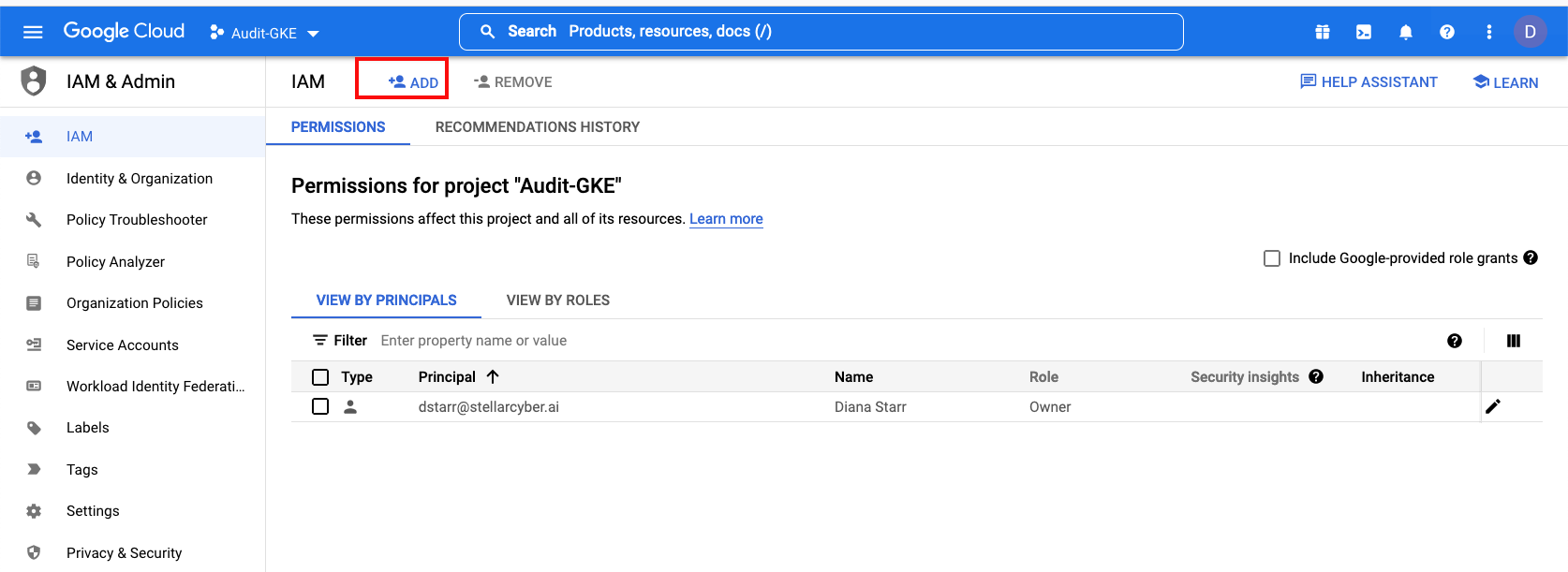The height and width of the screenshot is (572, 1568).
Task: Open the hamburger navigation menu
Action: click(33, 32)
